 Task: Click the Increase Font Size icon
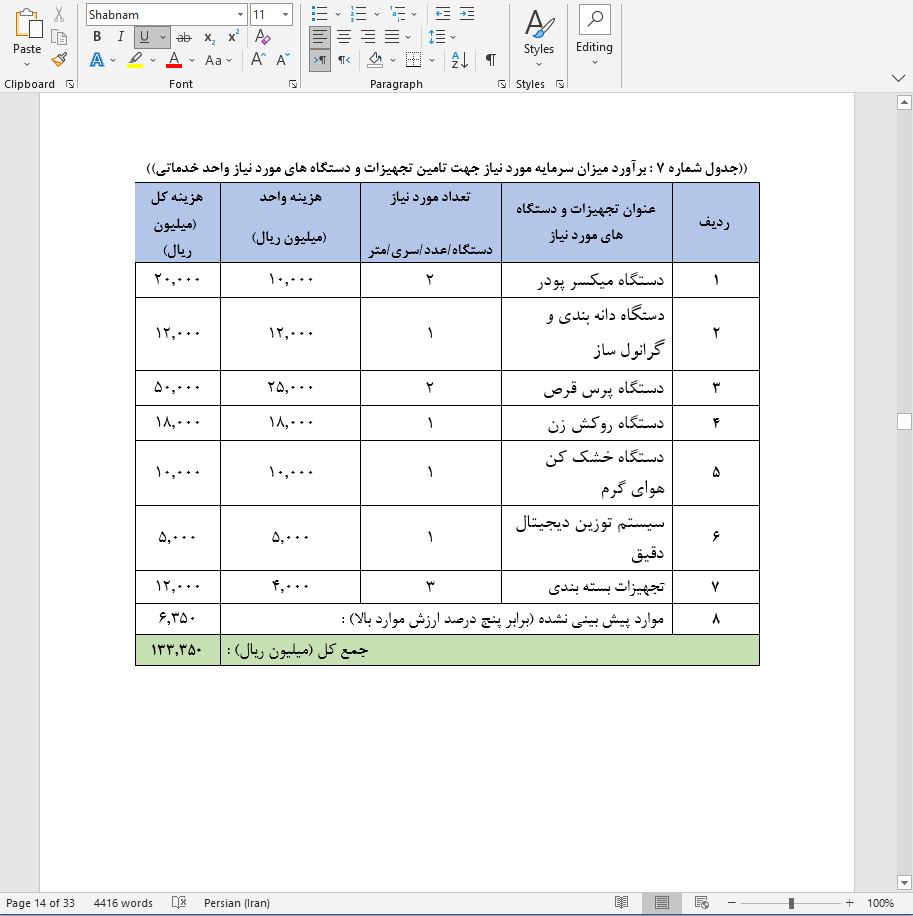point(257,59)
